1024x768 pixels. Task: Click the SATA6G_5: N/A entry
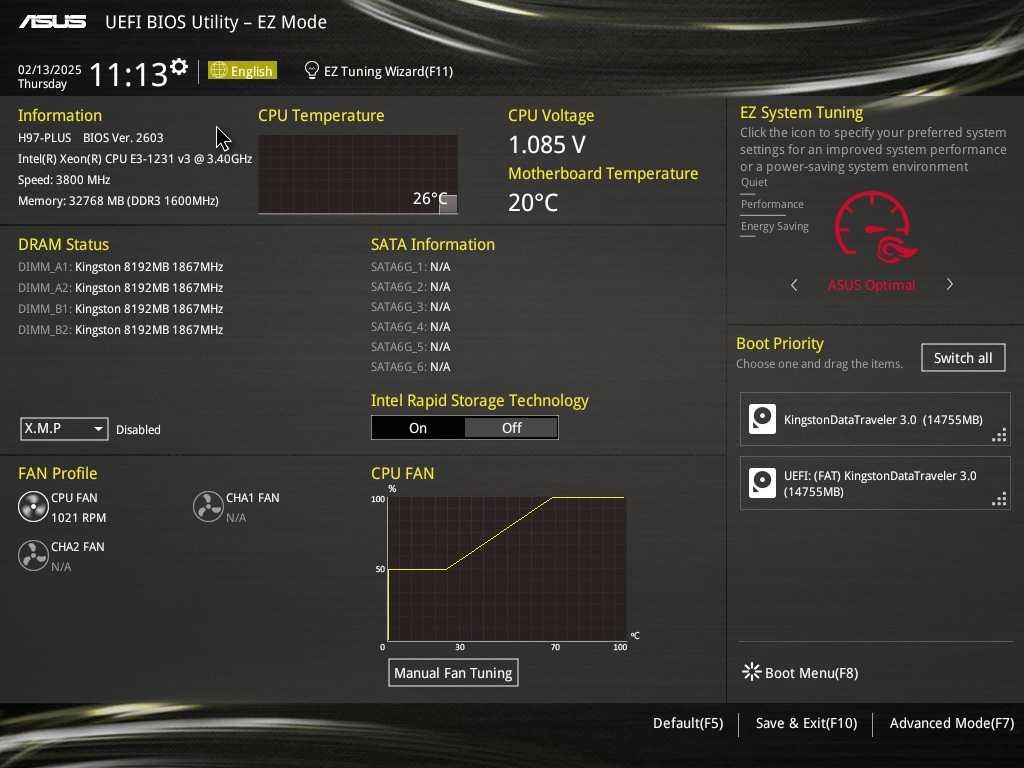click(x=411, y=347)
